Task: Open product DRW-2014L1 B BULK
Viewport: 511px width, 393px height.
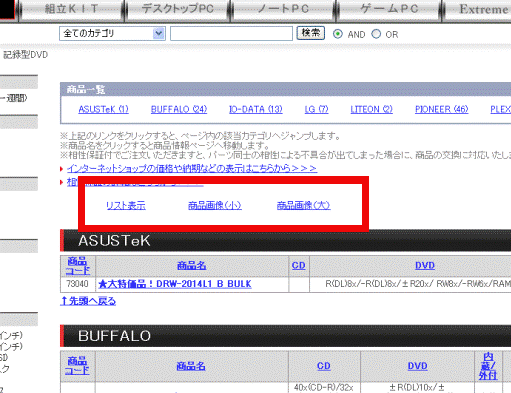Action: tap(175, 284)
